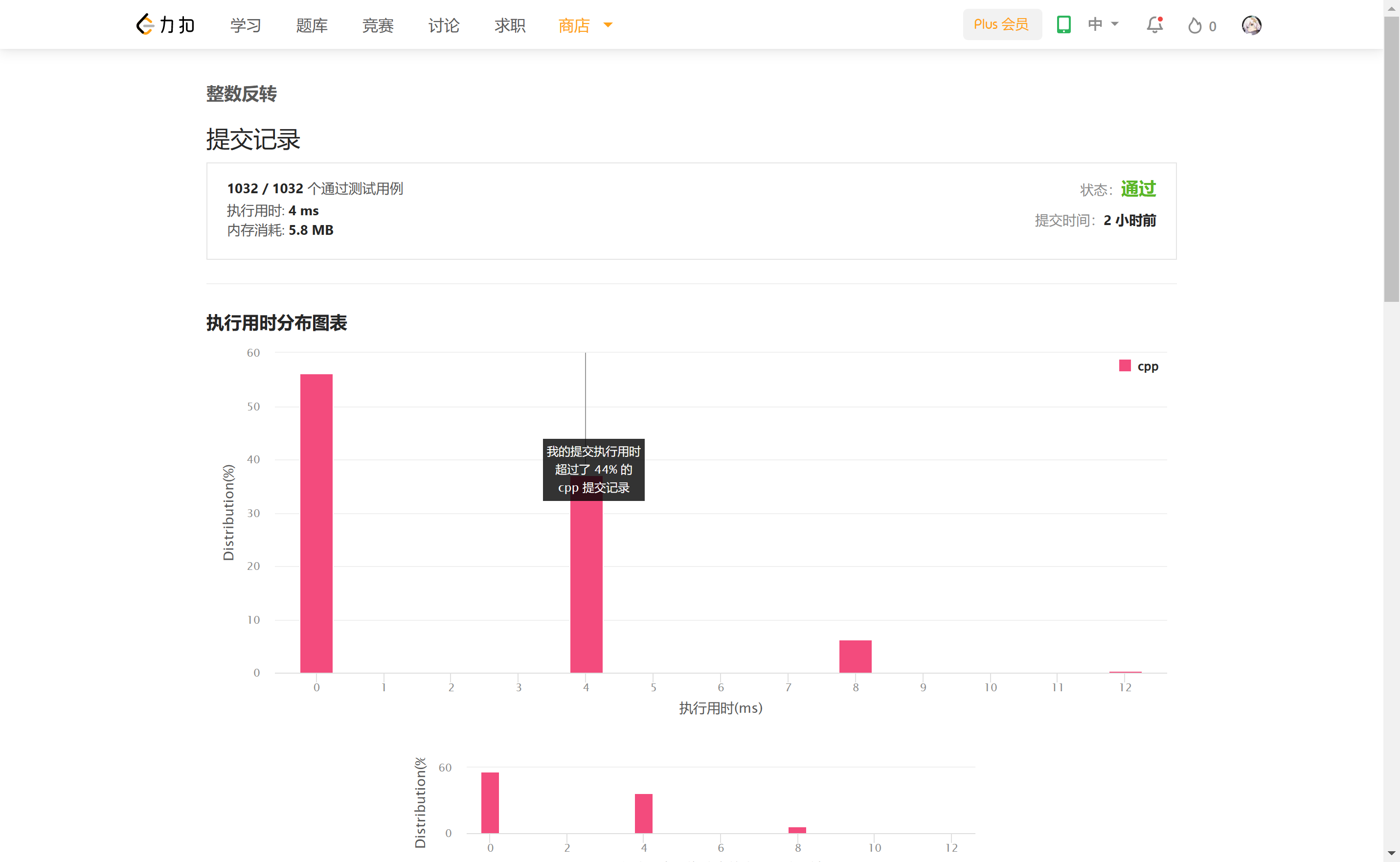Expand the 商店 dropdown arrow
The height and width of the screenshot is (862, 1400).
pos(608,24)
